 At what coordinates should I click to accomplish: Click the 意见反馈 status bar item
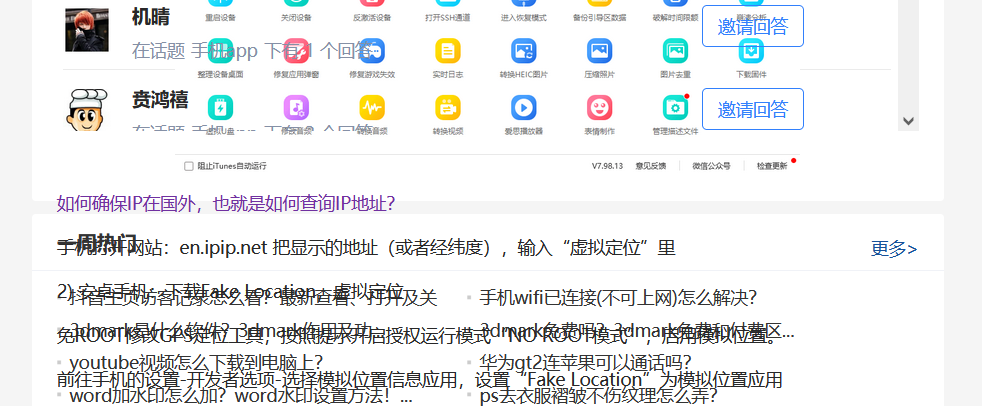[x=654, y=166]
